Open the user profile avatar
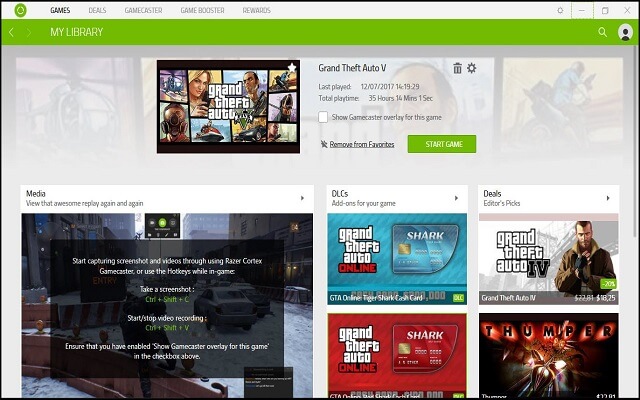Image resolution: width=640 pixels, height=400 pixels. click(x=625, y=32)
